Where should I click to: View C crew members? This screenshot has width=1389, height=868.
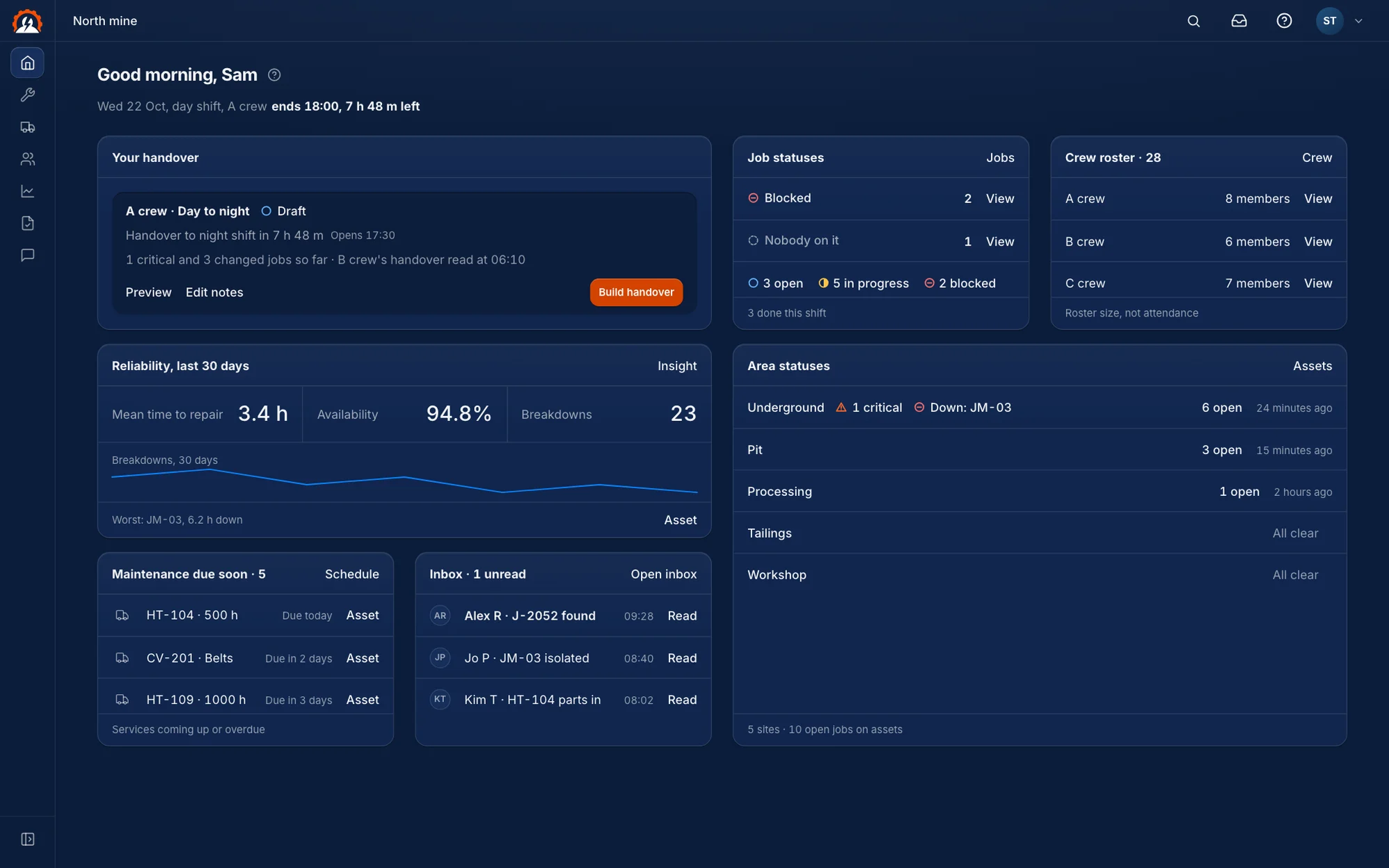[x=1318, y=283]
